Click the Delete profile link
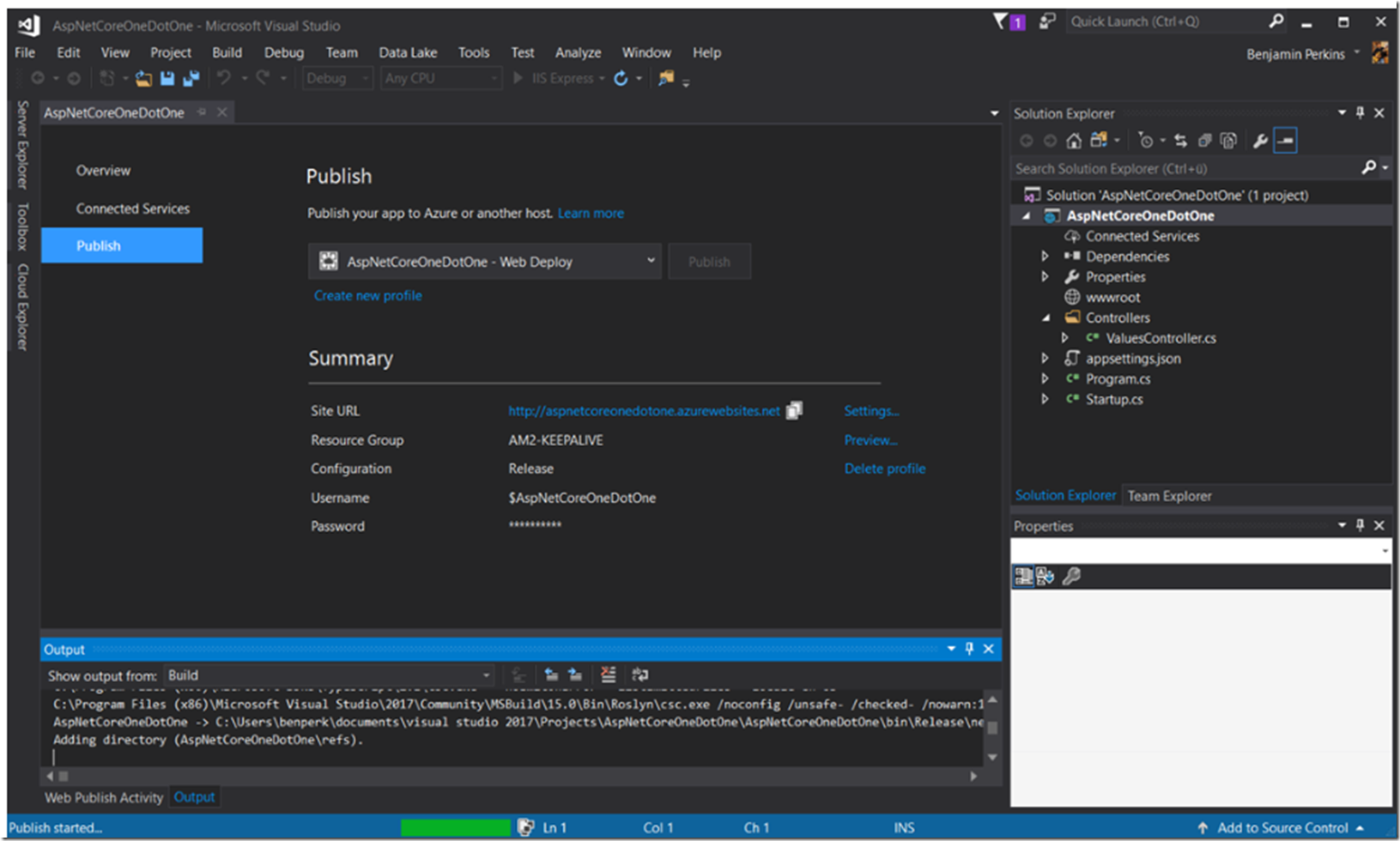The width and height of the screenshot is (1400, 841). point(884,469)
